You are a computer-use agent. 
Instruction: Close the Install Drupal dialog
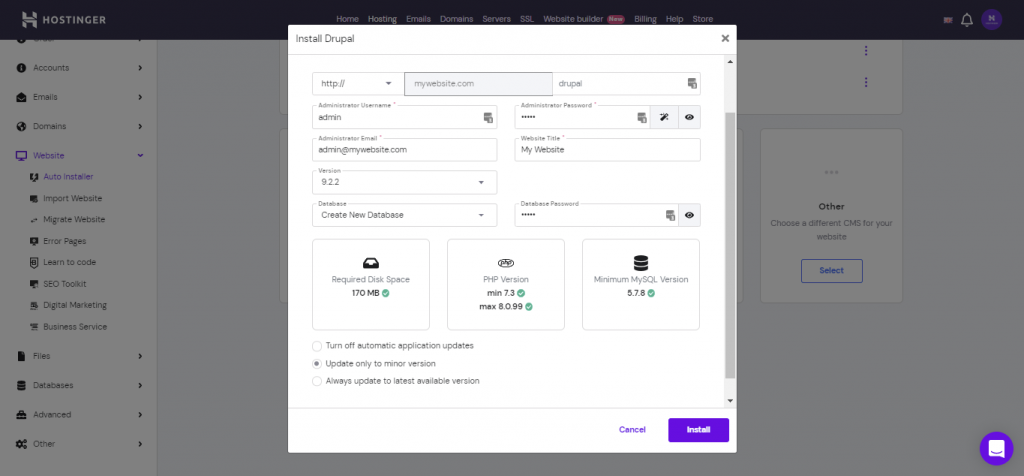pyautogui.click(x=725, y=39)
